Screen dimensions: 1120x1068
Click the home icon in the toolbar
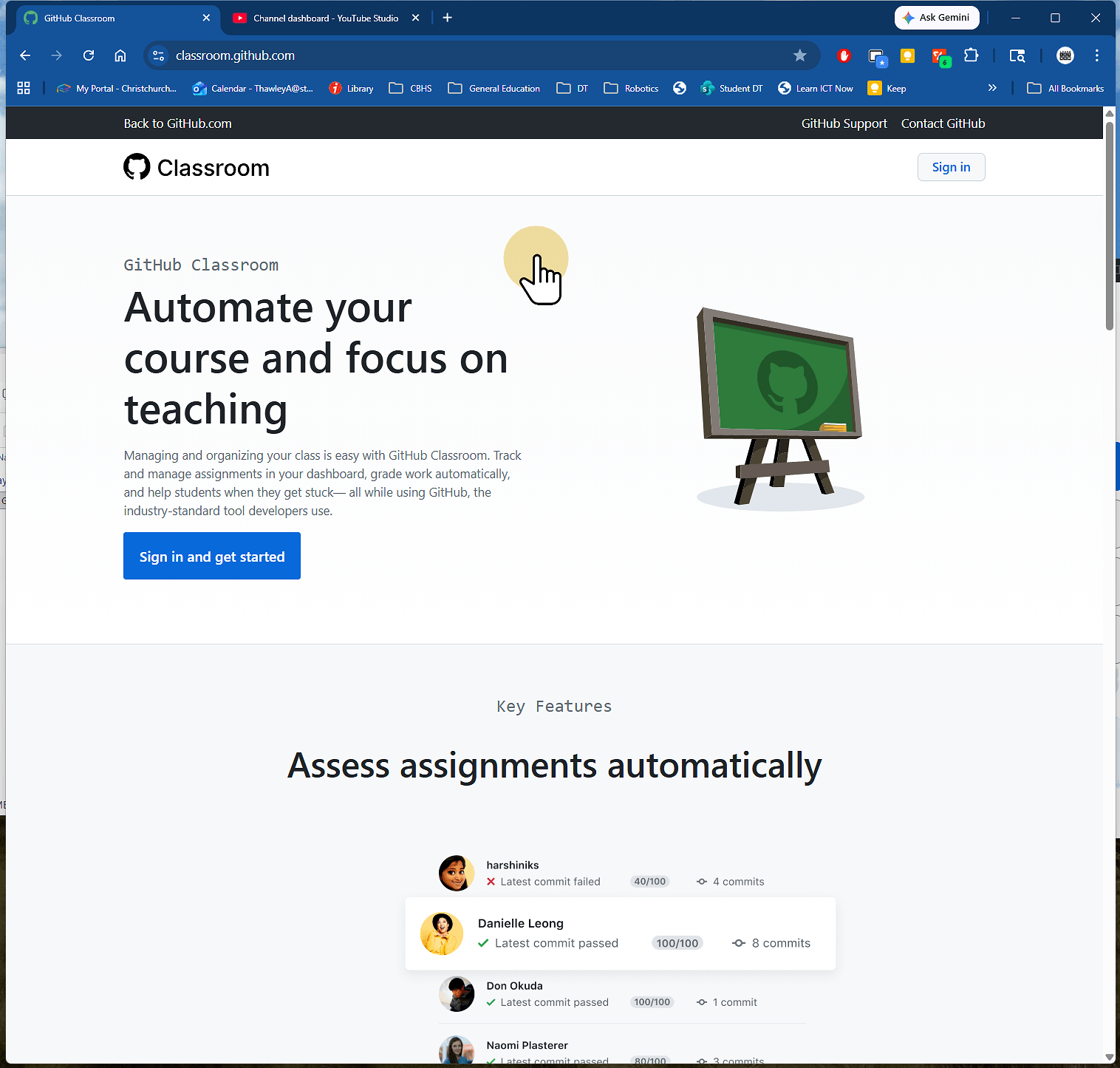tap(120, 55)
